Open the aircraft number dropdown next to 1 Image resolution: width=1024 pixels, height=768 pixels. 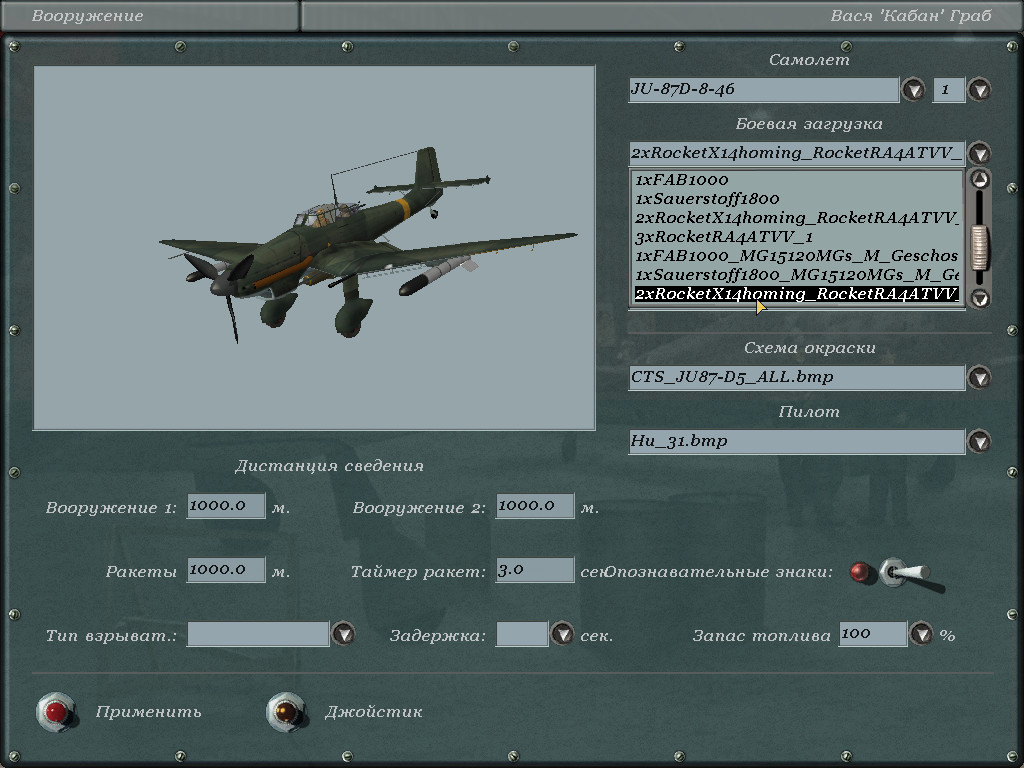[979, 89]
